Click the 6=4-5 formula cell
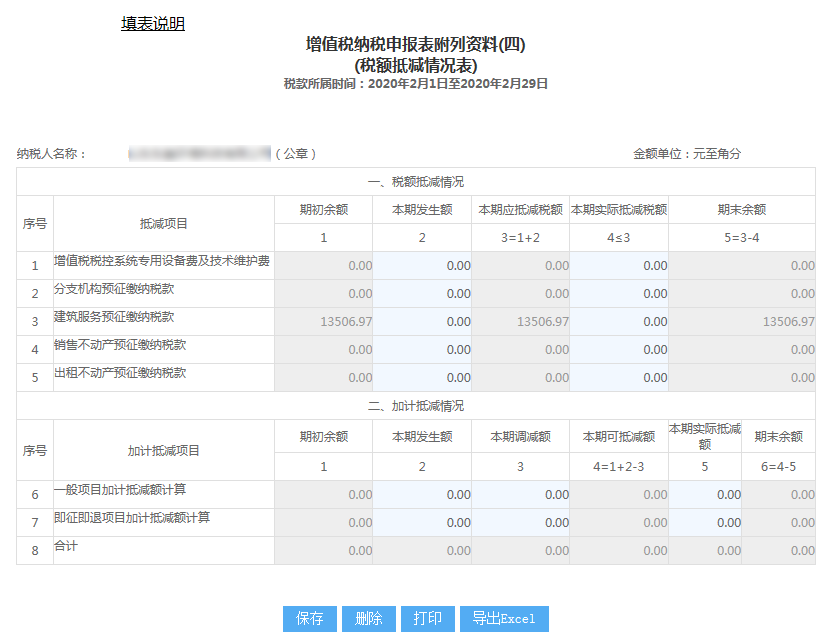 coord(778,466)
